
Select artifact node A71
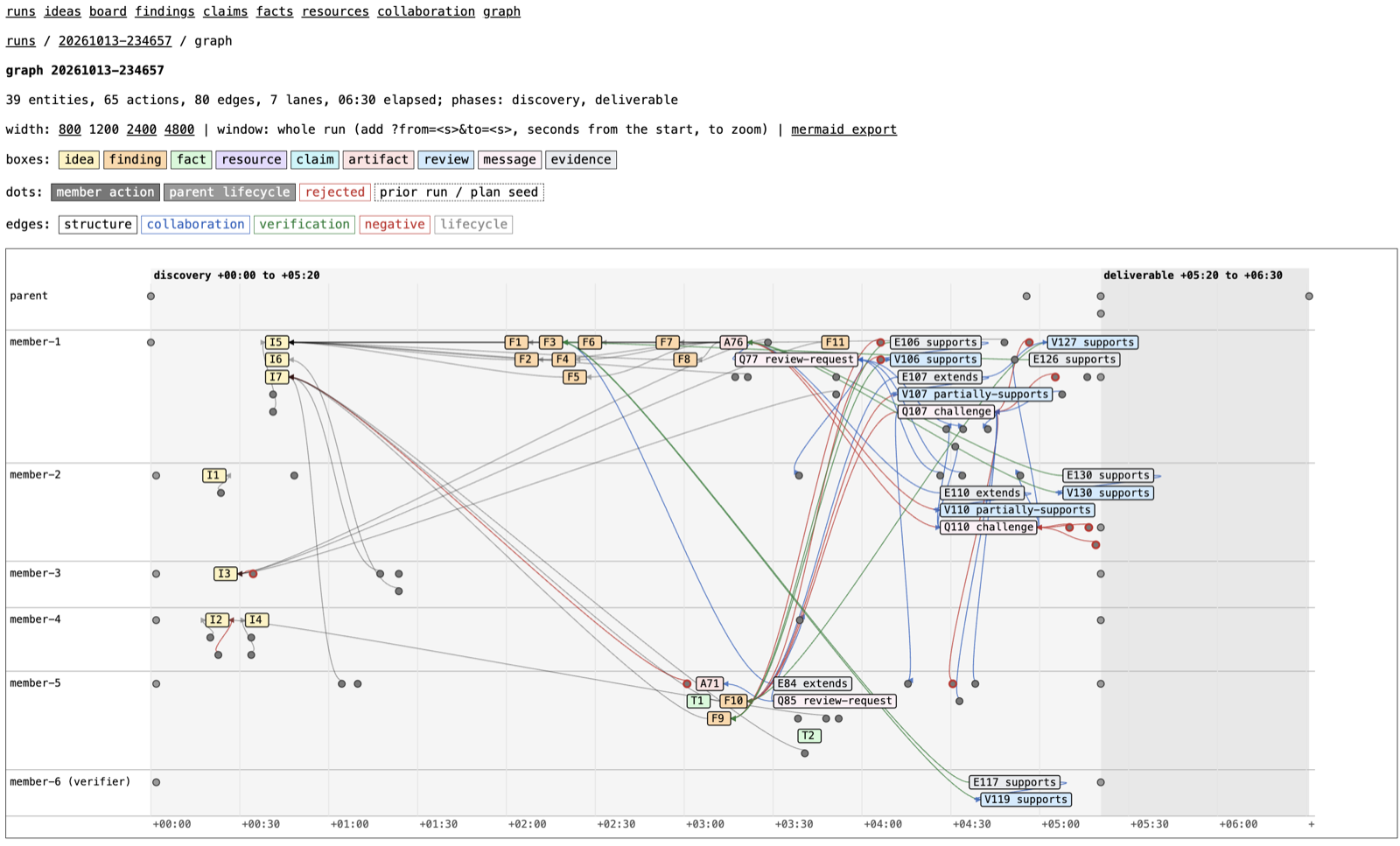pyautogui.click(x=709, y=683)
